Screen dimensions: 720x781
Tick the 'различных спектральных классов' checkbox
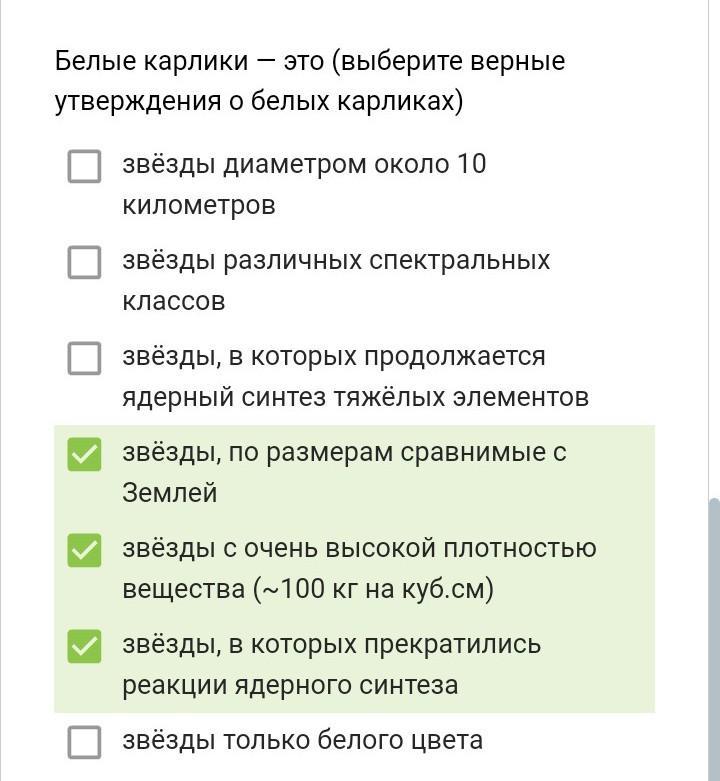pos(85,262)
